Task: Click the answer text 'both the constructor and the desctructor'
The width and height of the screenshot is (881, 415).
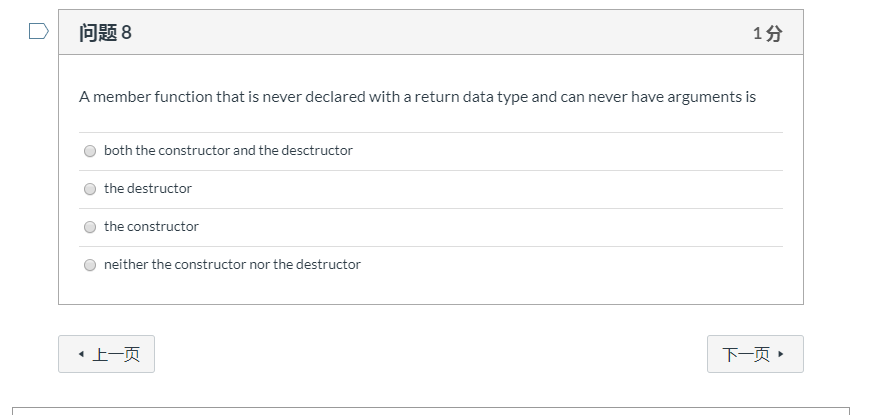Action: (228, 151)
